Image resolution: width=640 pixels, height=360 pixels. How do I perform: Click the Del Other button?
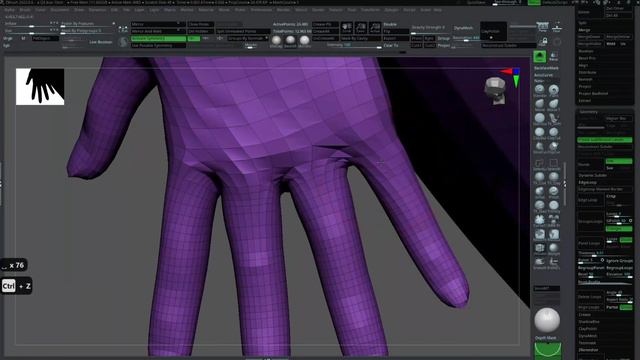click(x=618, y=8)
